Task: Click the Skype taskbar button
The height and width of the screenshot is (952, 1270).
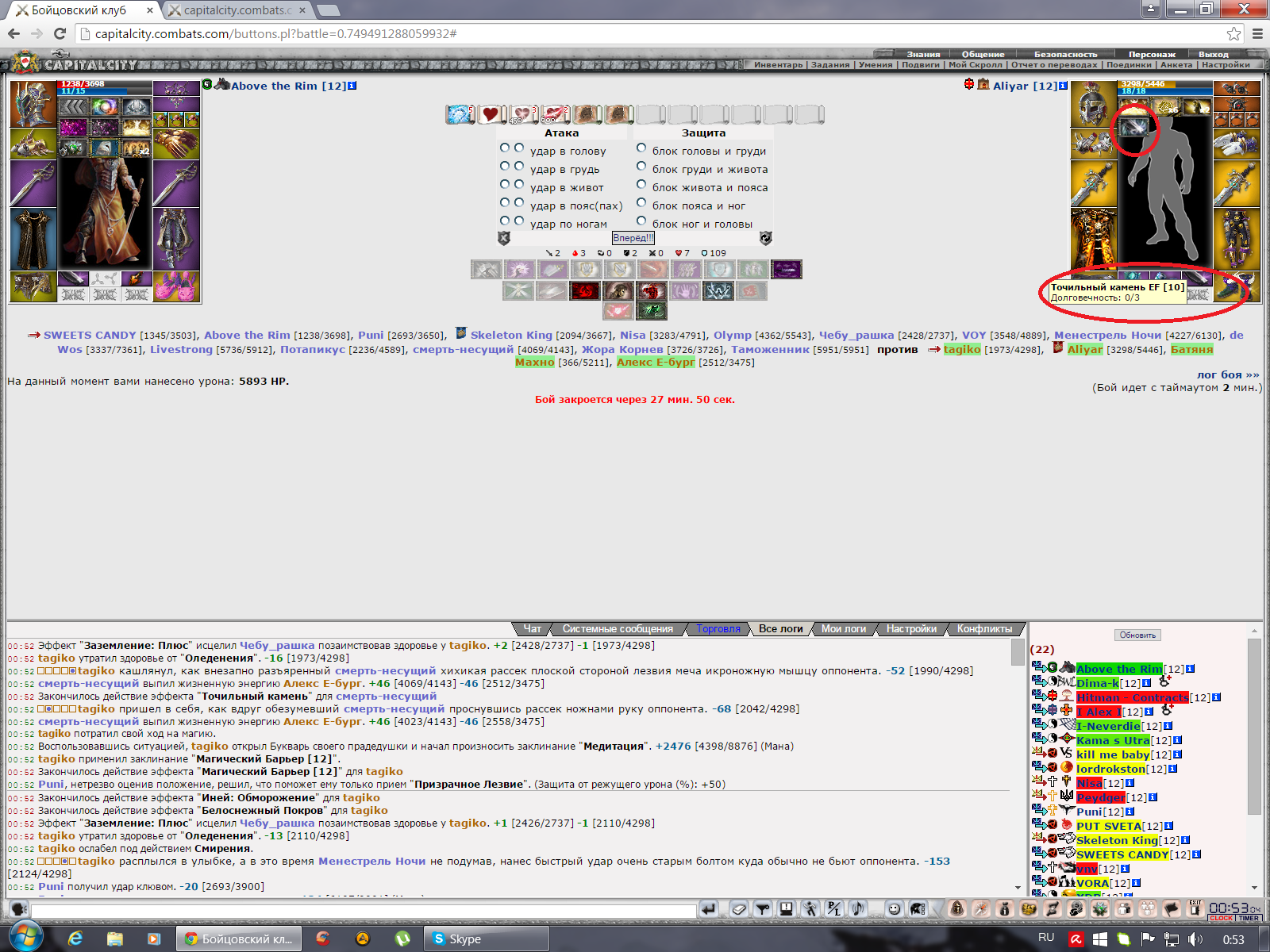Action: pos(486,939)
